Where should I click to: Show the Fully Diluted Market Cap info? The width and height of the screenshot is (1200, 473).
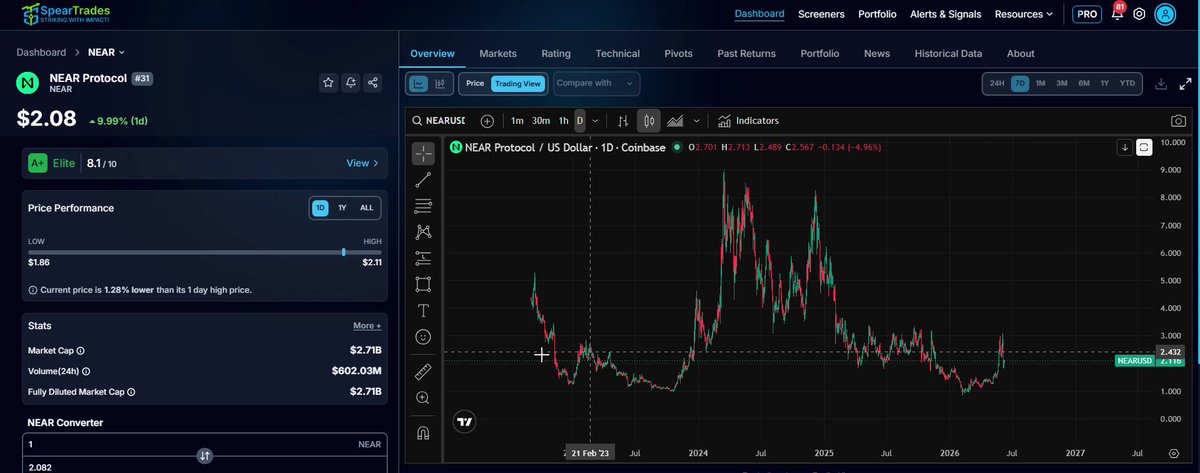point(131,393)
